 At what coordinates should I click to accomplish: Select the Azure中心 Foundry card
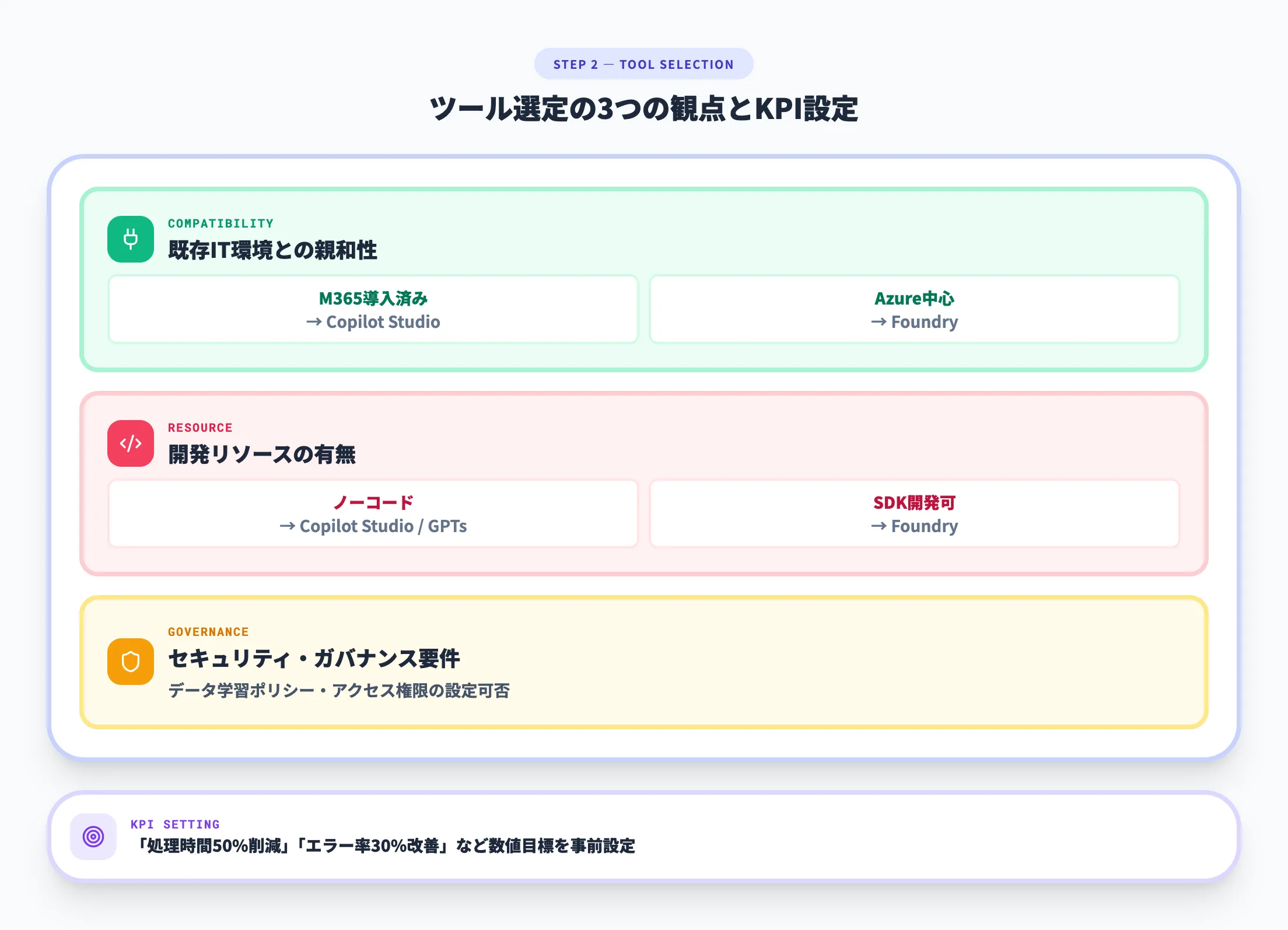pyautogui.click(x=914, y=309)
